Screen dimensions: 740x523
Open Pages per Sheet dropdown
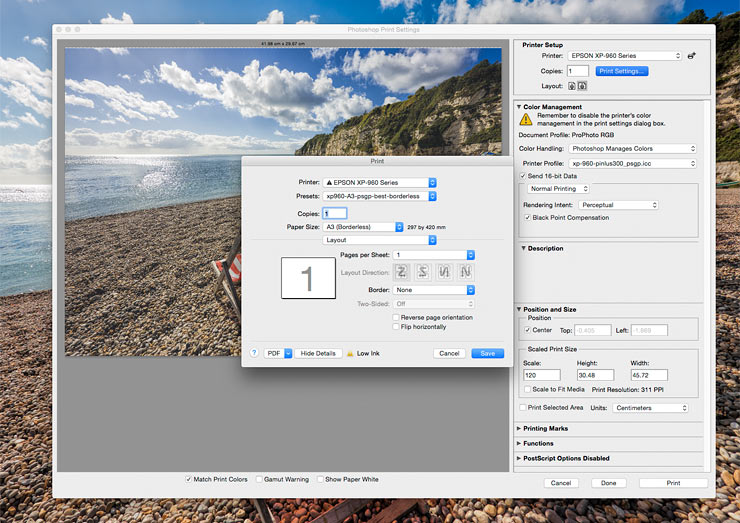pos(434,255)
